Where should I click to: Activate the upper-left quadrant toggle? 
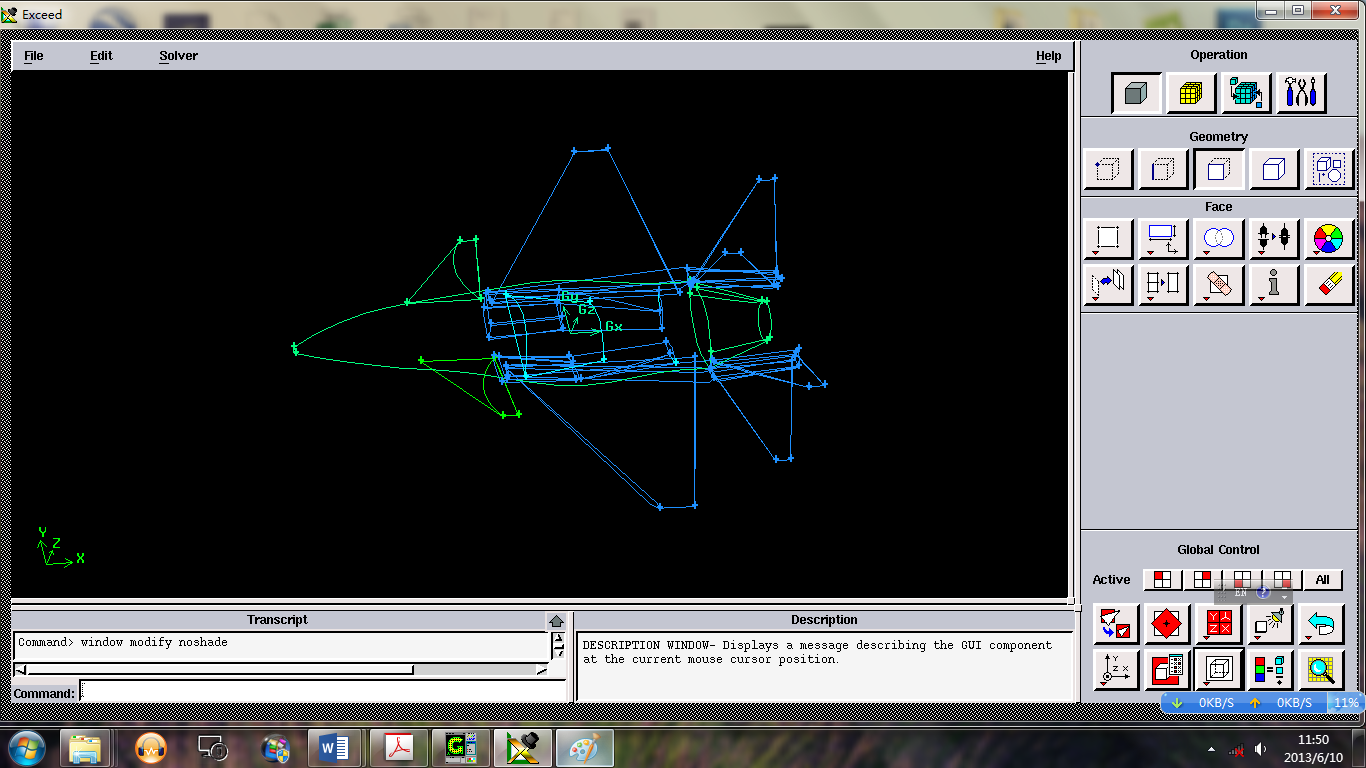coord(1162,580)
